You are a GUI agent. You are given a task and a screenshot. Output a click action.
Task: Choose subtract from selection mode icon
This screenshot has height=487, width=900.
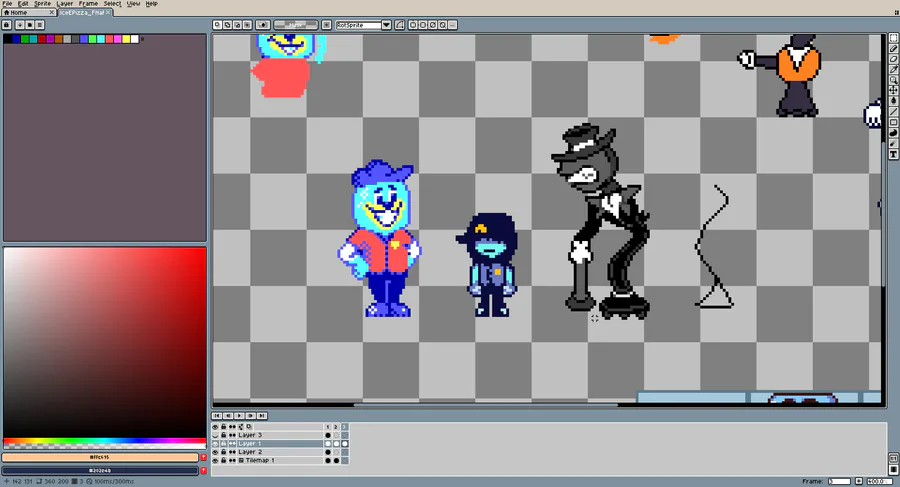(238, 25)
